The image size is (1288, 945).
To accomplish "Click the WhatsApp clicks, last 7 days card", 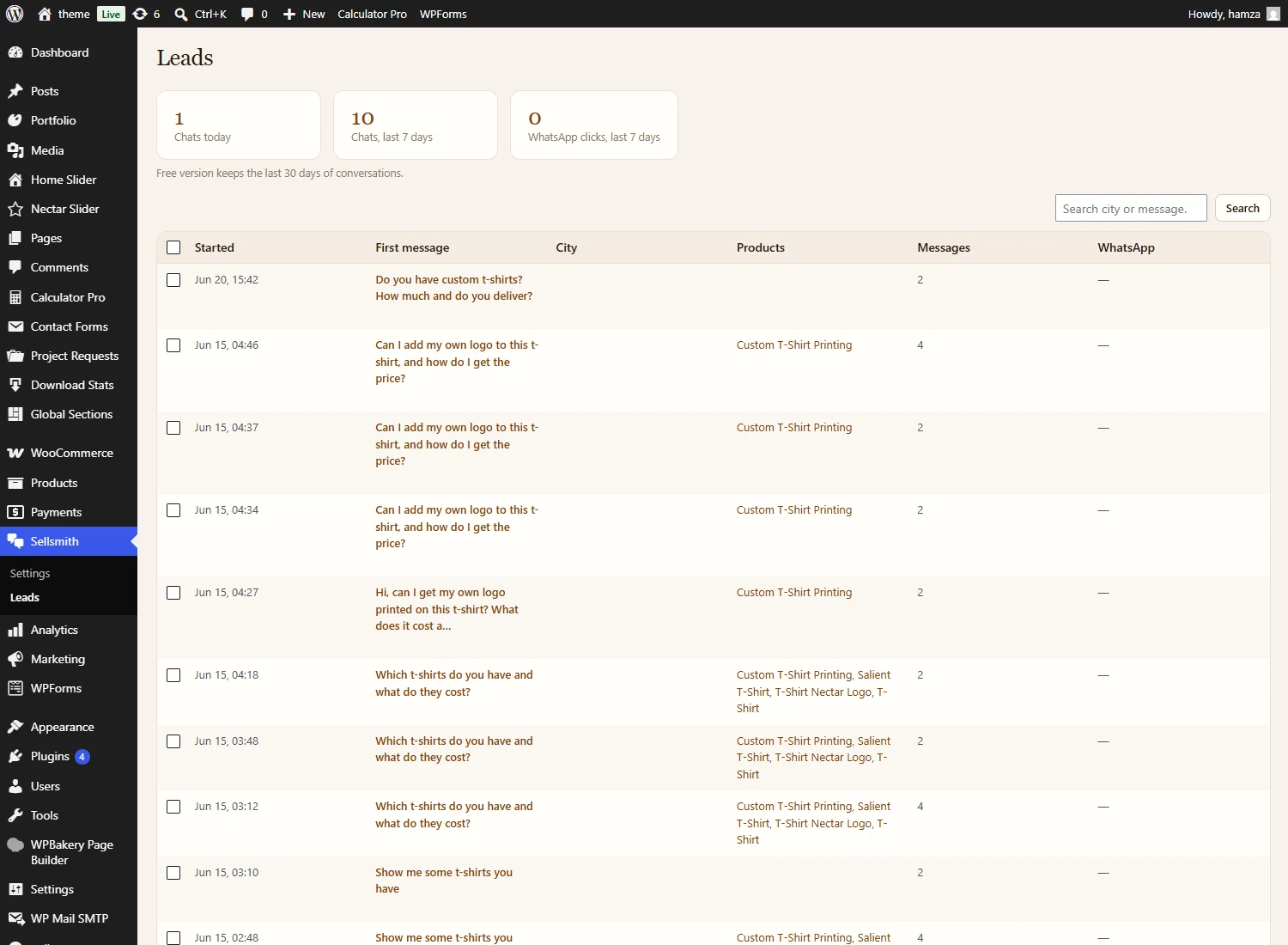I will click(x=594, y=125).
